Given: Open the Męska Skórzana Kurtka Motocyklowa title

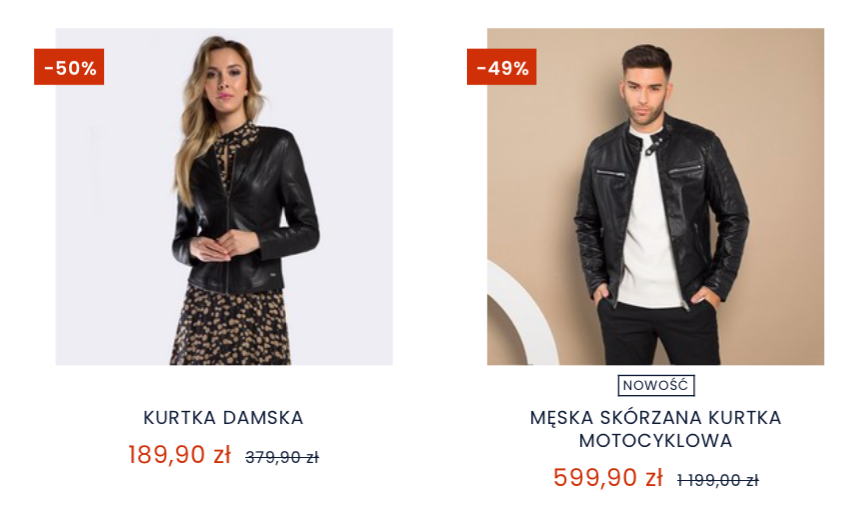Looking at the screenshot, I should tap(655, 429).
